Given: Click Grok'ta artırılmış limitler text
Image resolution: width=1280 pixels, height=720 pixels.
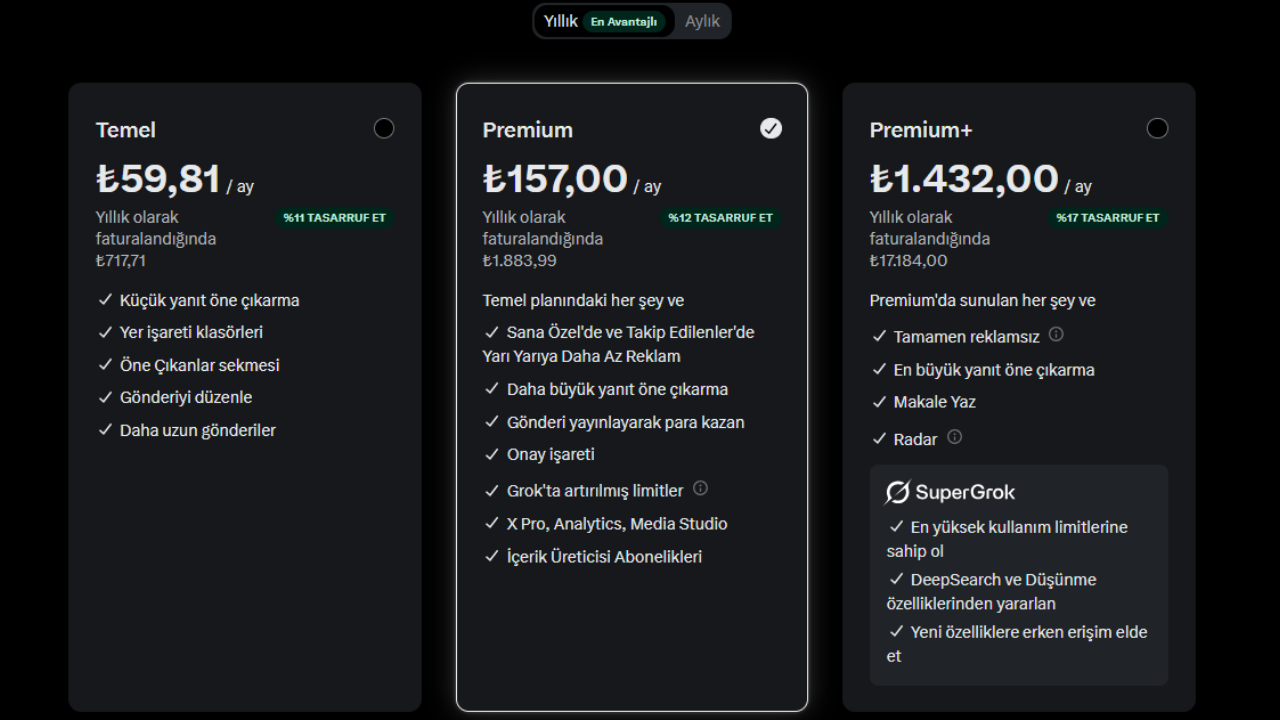Looking at the screenshot, I should pyautogui.click(x=595, y=491).
